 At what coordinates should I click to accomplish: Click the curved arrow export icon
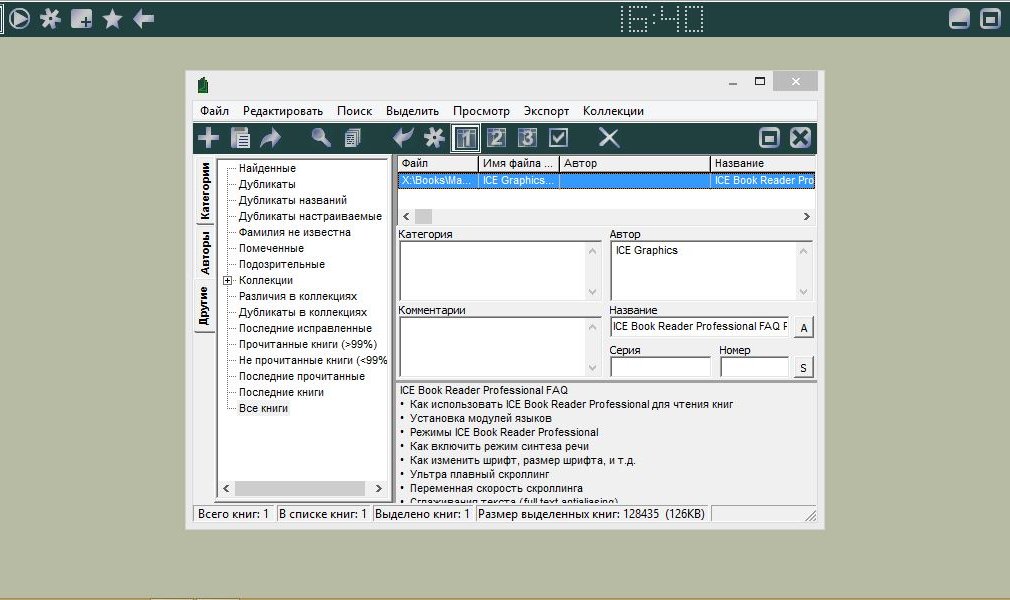pyautogui.click(x=271, y=137)
